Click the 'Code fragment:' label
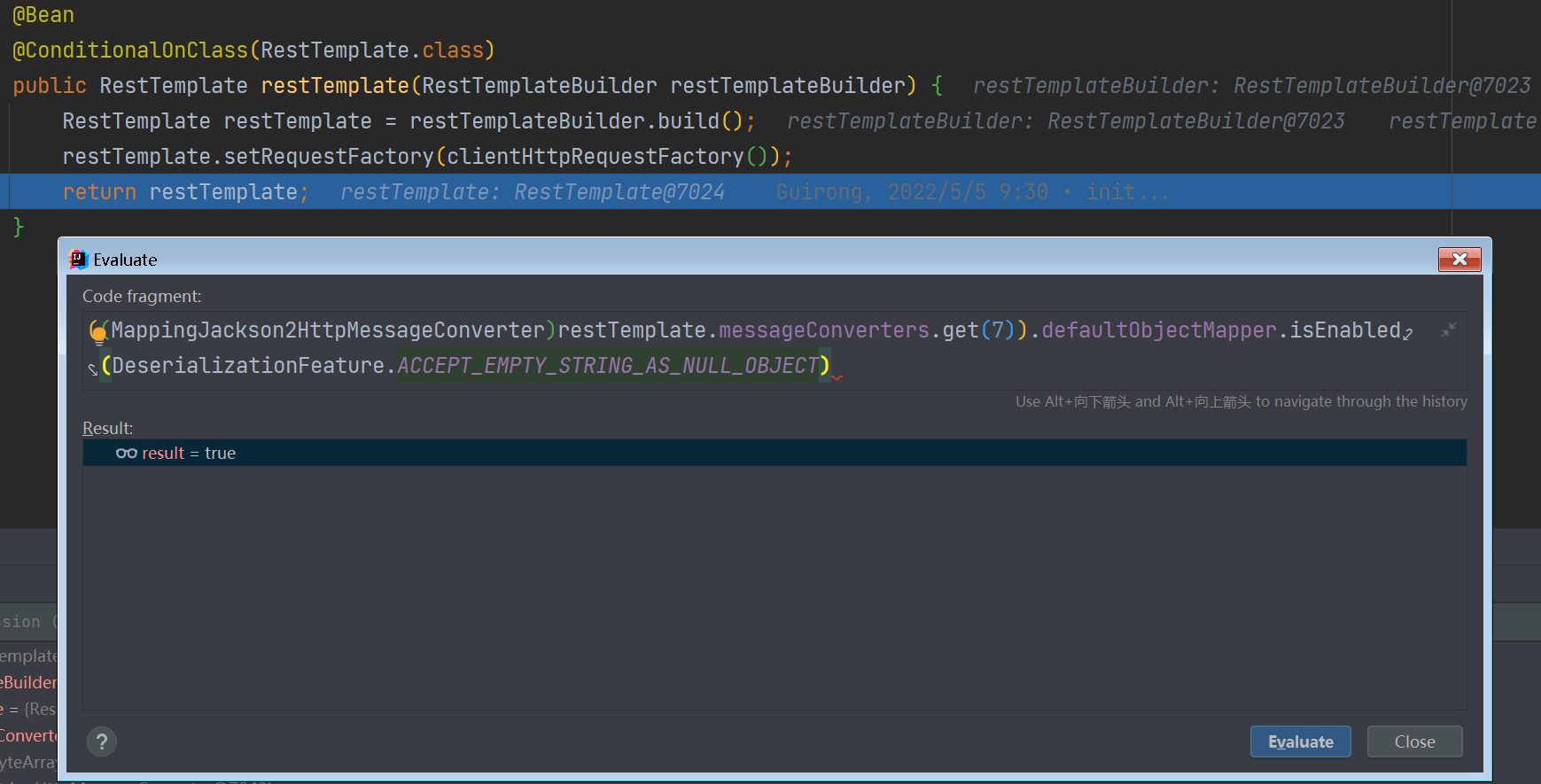 pyautogui.click(x=142, y=296)
